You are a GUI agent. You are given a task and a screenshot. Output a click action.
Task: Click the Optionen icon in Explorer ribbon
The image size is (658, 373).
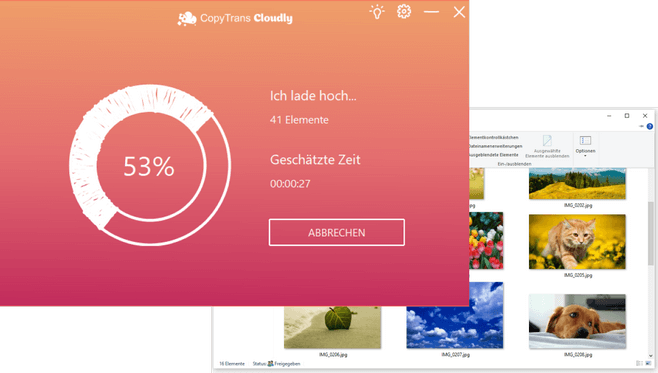point(585,141)
